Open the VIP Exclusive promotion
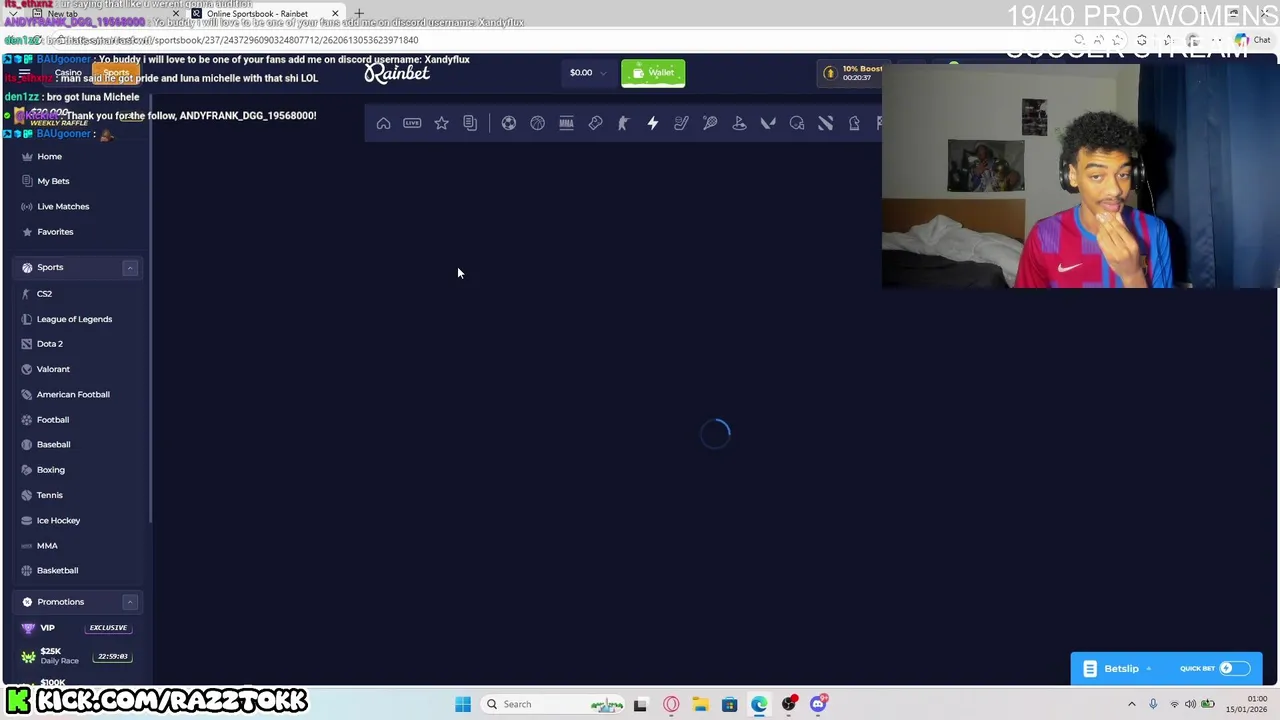The image size is (1280, 720). click(x=76, y=628)
